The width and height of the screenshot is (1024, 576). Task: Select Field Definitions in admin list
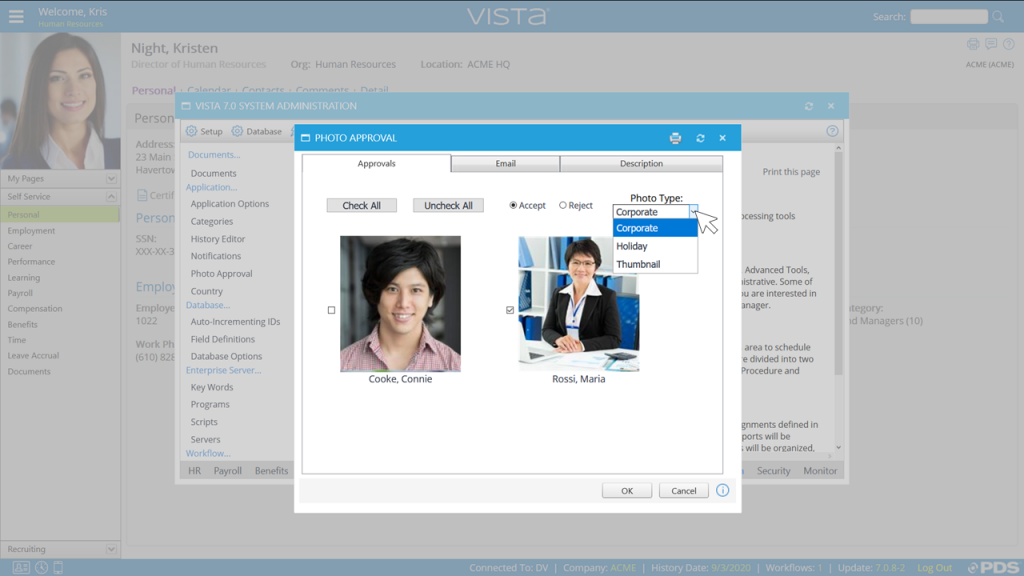tap(223, 339)
